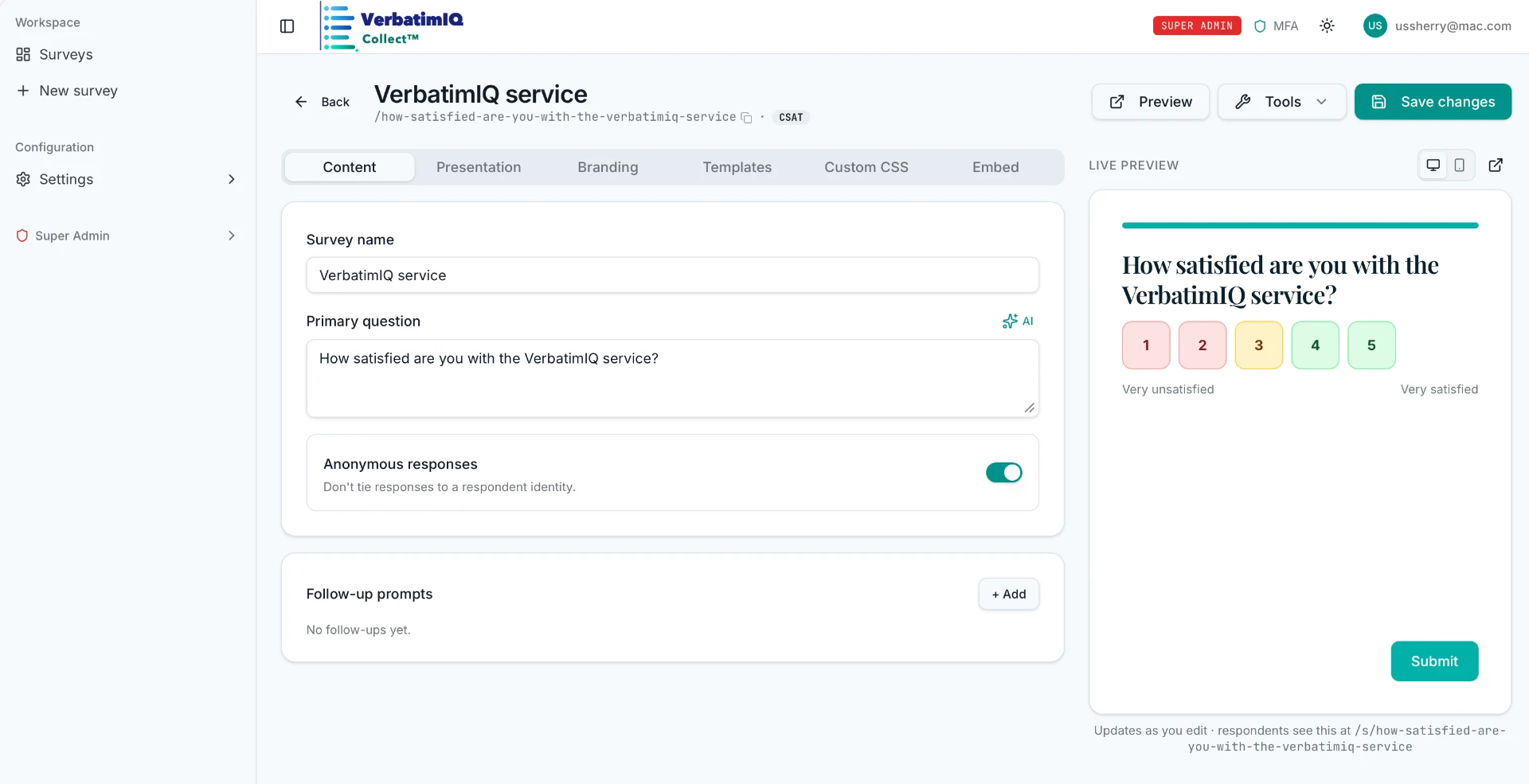This screenshot has height=784, width=1529.
Task: Add a follow-up prompt
Action: pyautogui.click(x=1008, y=594)
